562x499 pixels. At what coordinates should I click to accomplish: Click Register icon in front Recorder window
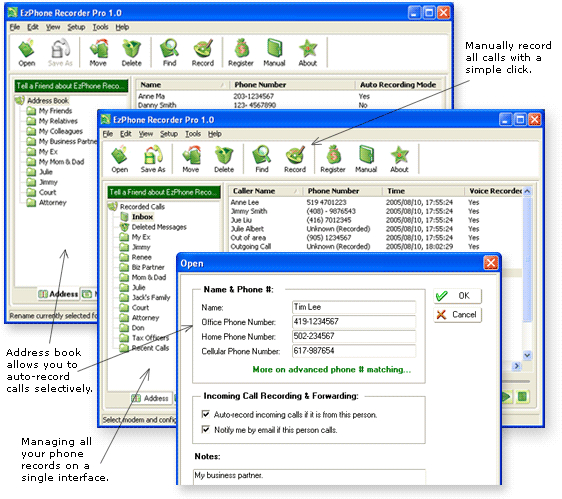pos(333,159)
